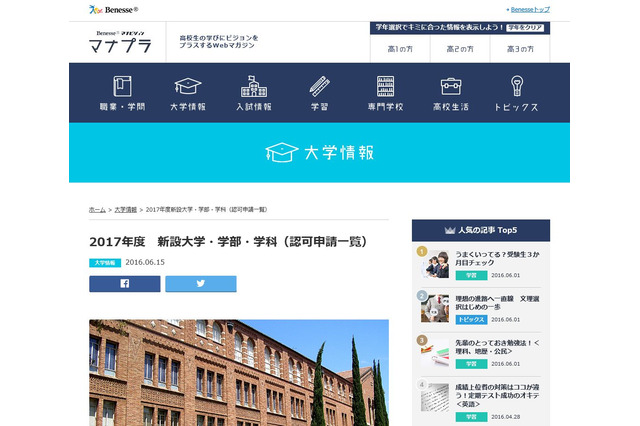Click rank 3 number badge
Screen dimensions: 640x426
pyautogui.click(x=422, y=340)
